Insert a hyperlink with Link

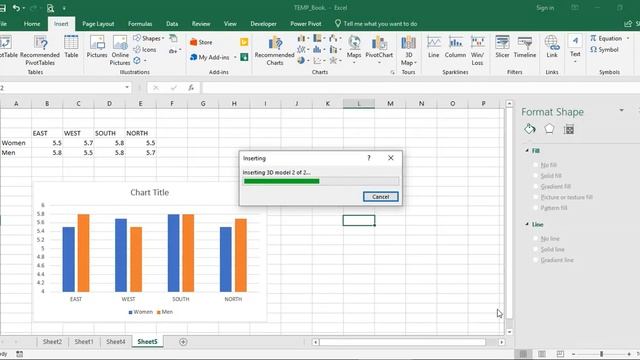click(x=551, y=47)
